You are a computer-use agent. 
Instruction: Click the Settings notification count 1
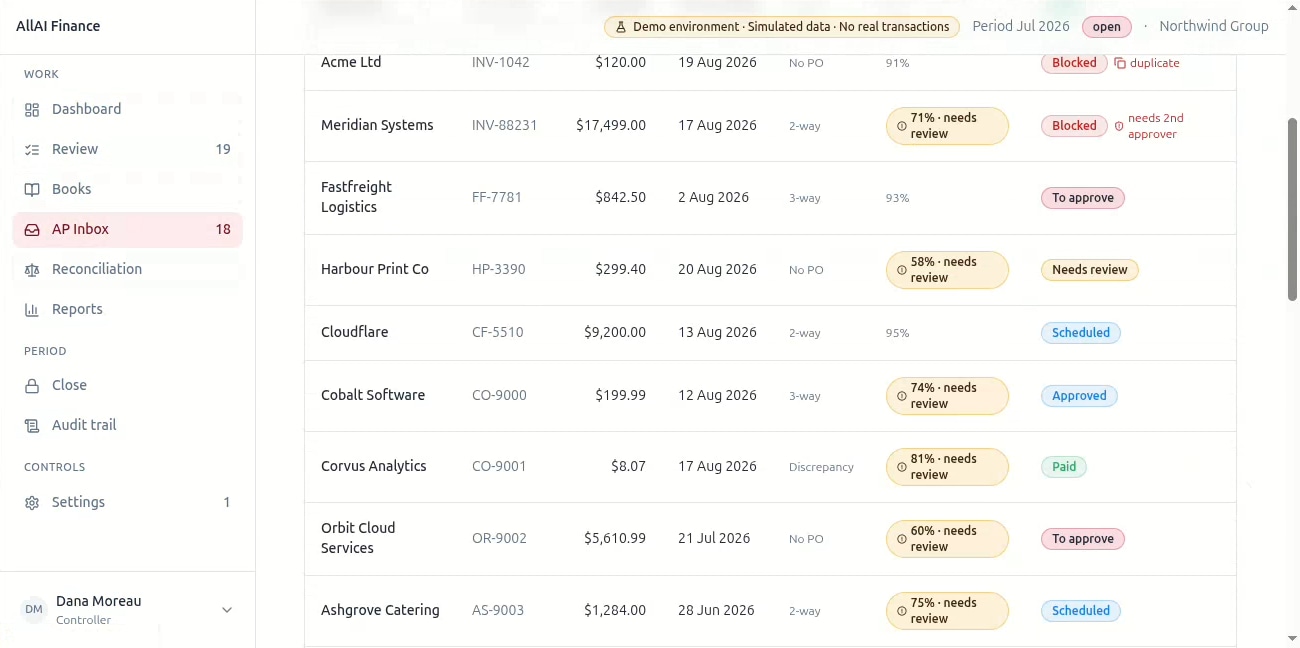tap(227, 502)
